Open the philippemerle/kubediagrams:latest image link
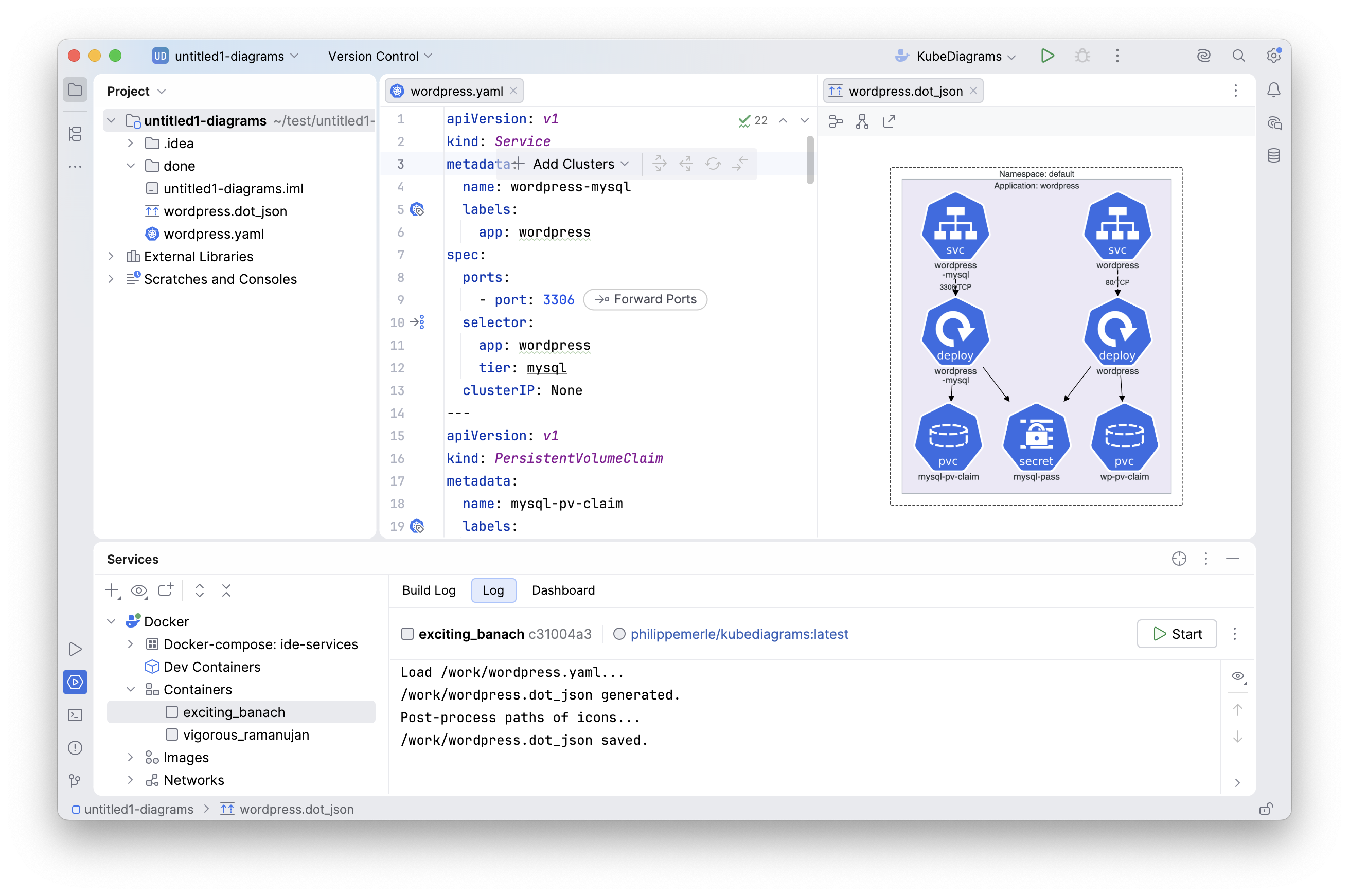1349x896 pixels. coord(739,634)
